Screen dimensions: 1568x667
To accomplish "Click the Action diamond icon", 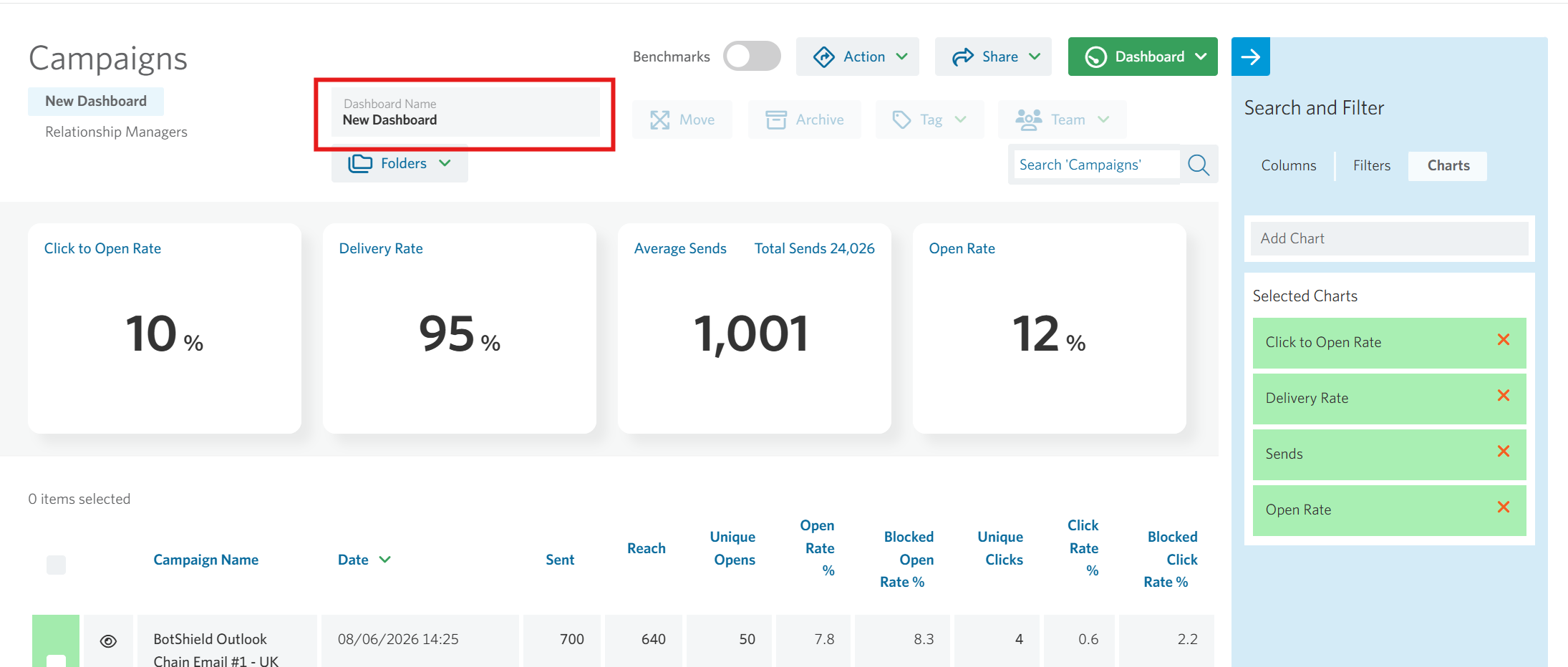I will [x=824, y=57].
